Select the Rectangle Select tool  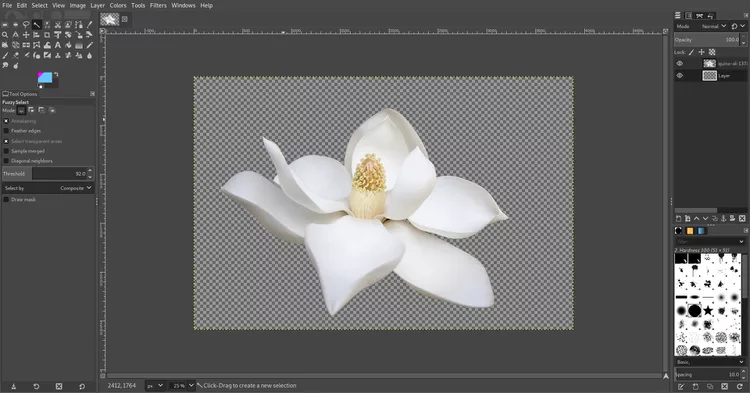pos(5,24)
